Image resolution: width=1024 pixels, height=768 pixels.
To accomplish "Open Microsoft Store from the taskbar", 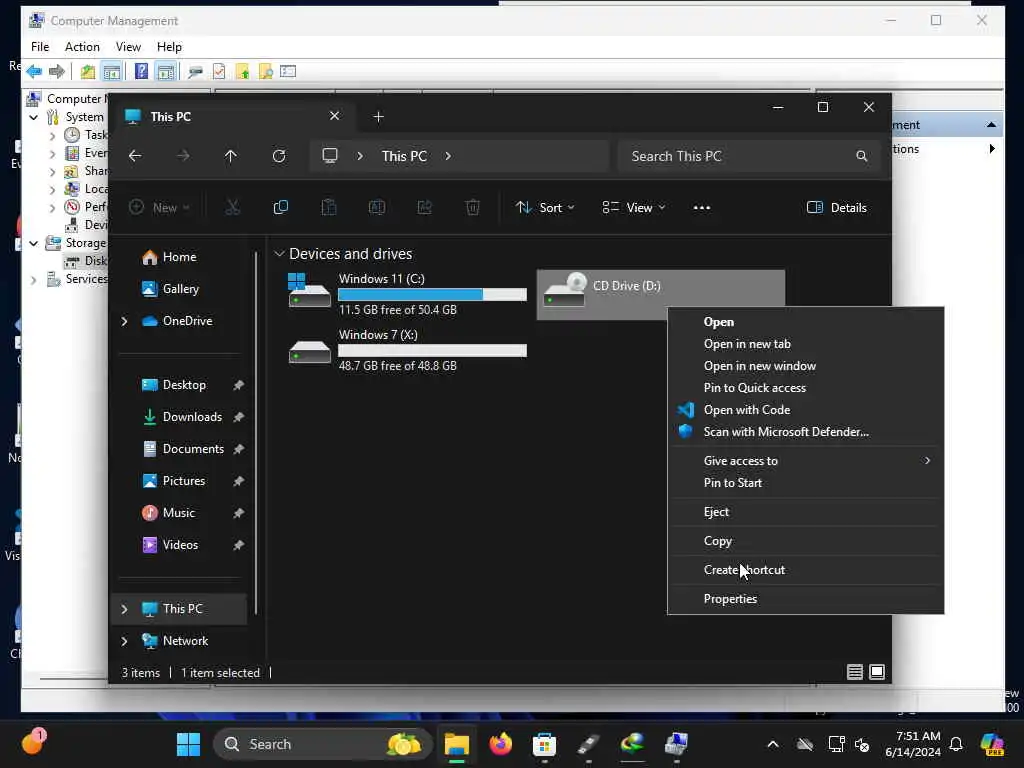I will (544, 744).
